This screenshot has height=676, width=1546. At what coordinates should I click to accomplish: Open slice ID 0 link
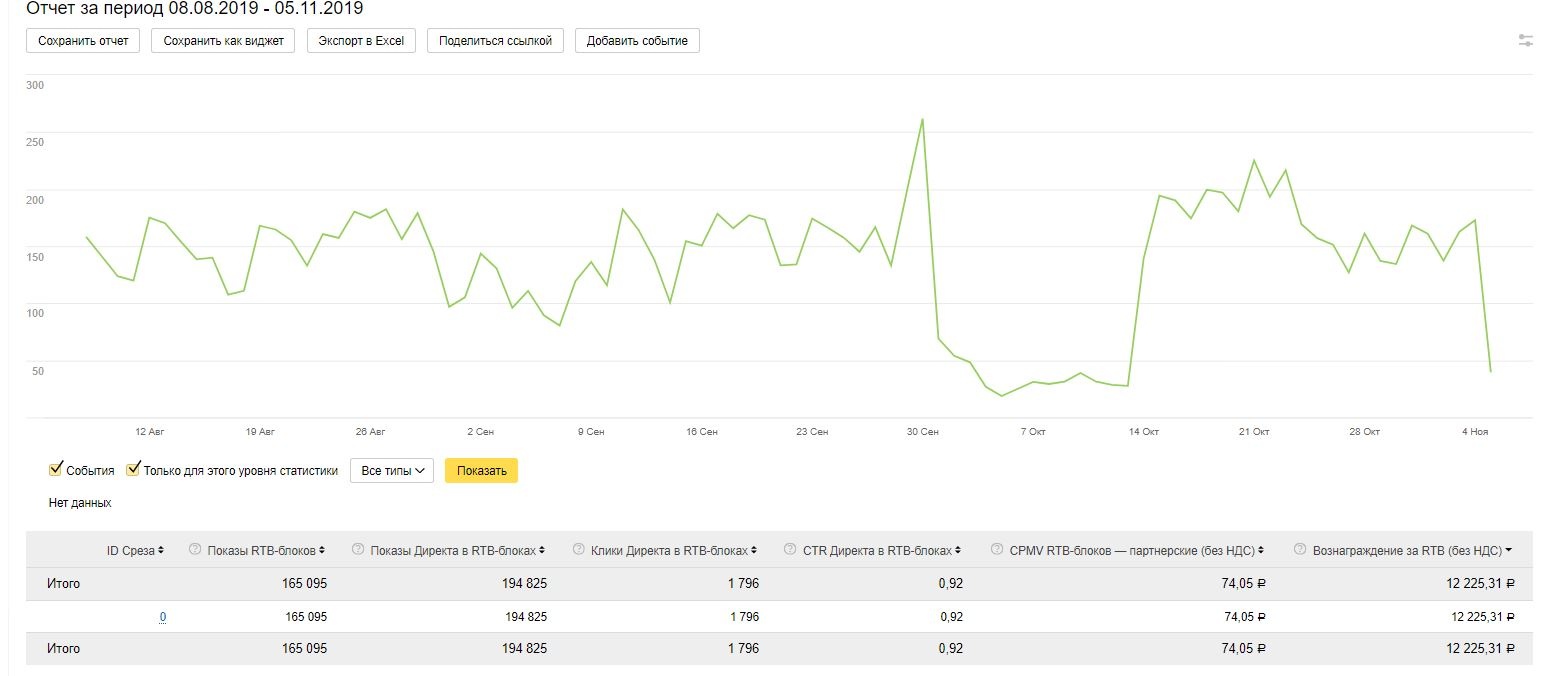(163, 617)
